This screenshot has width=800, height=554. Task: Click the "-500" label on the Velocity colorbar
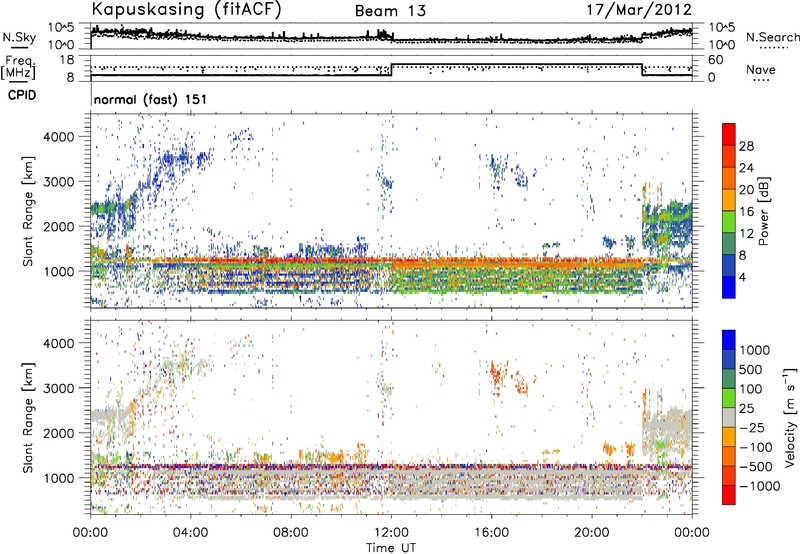pyautogui.click(x=756, y=467)
